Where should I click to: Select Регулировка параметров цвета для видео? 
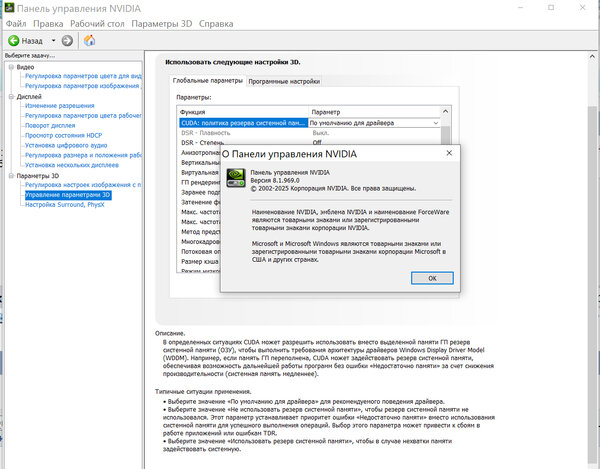pyautogui.click(x=83, y=76)
